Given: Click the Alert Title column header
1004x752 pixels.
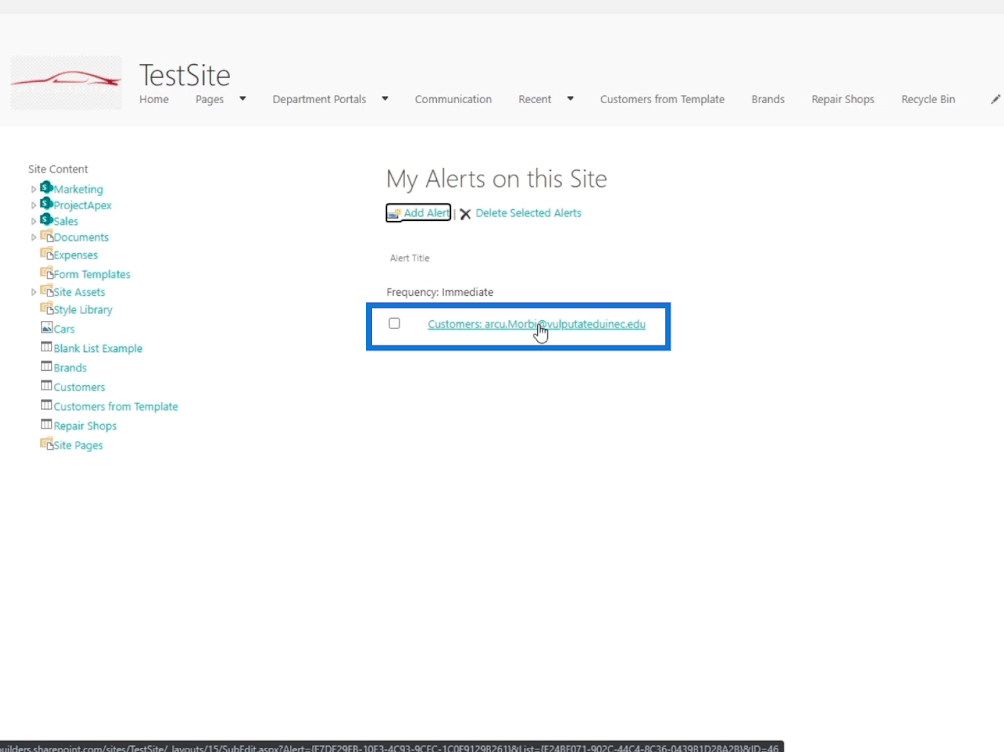Looking at the screenshot, I should (410, 258).
